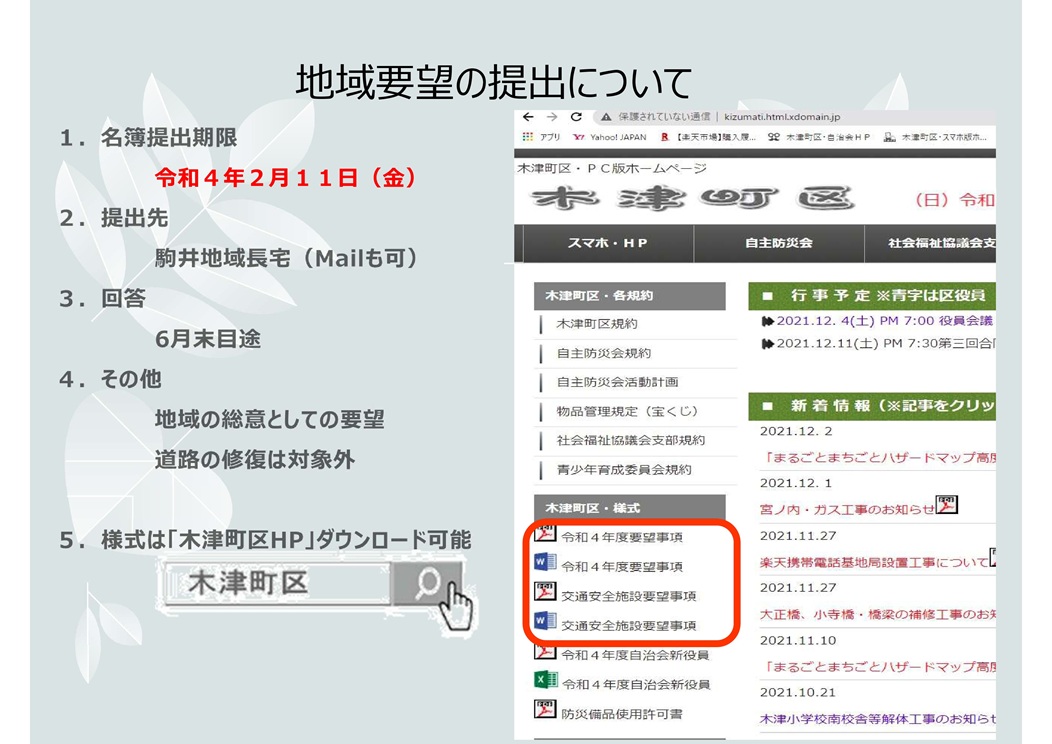Image resolution: width=1052 pixels, height=744 pixels.
Task: Select the スマホ・HP navigation tab
Action: (x=604, y=243)
